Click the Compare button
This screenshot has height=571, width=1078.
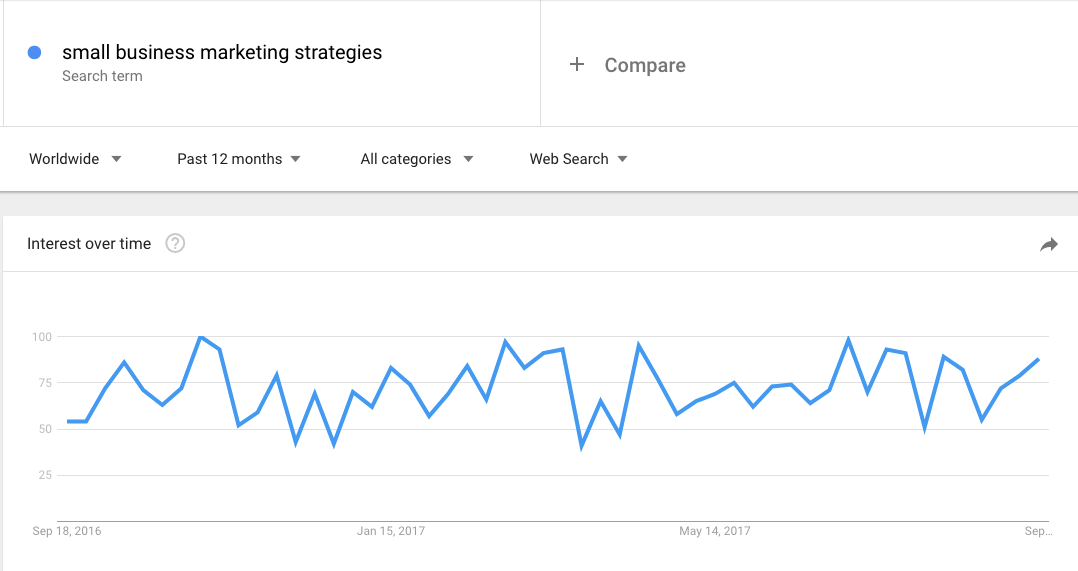[x=628, y=65]
